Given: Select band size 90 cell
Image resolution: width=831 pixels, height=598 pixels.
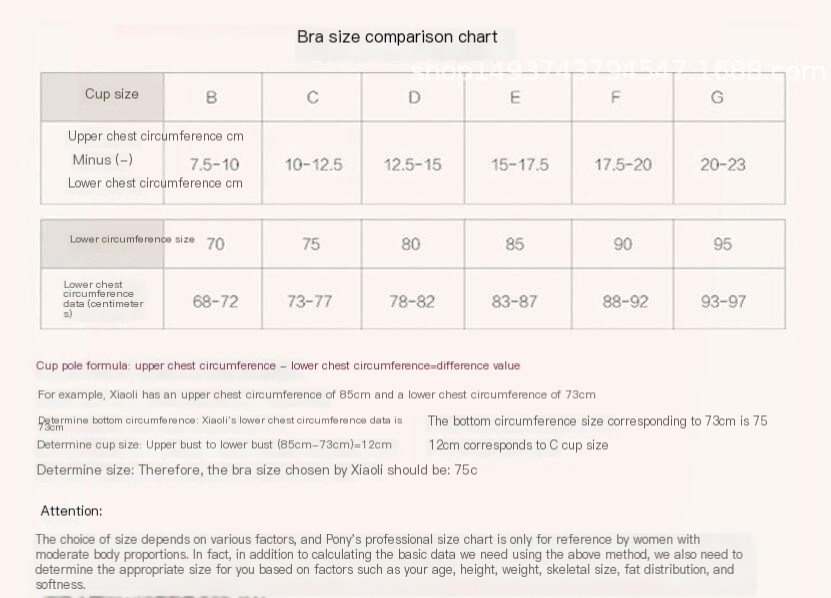Looking at the screenshot, I should point(623,244).
